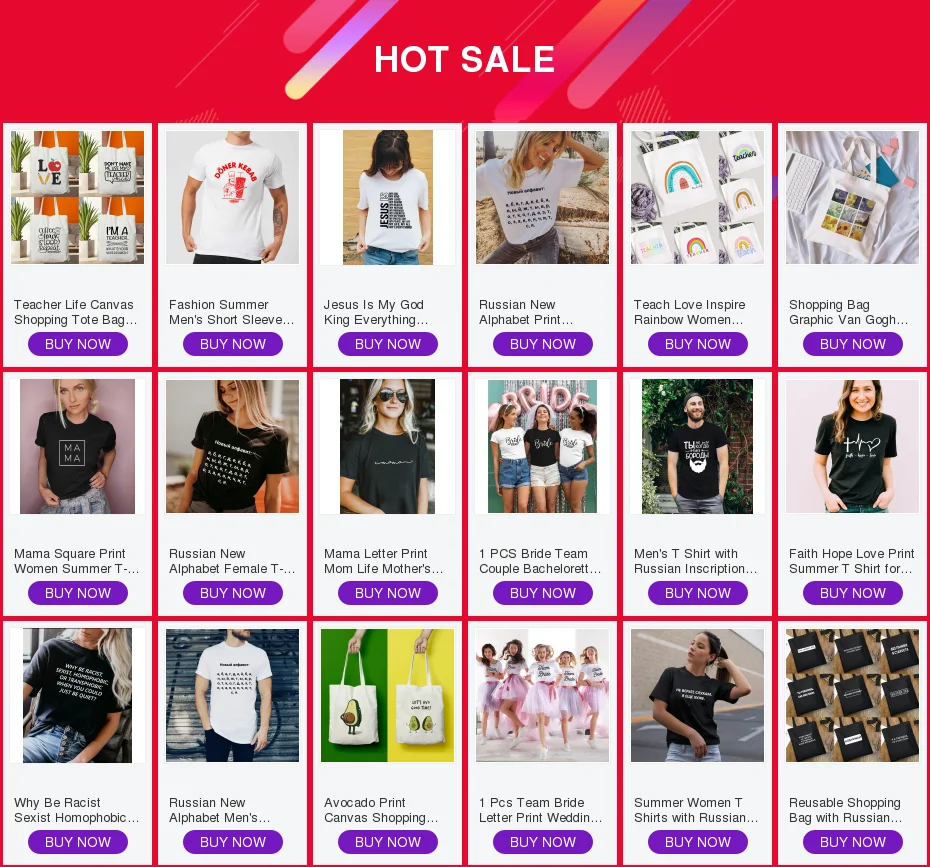This screenshot has height=867, width=930.
Task: Open the avocado print canvas bag image
Action: pyautogui.click(x=387, y=695)
